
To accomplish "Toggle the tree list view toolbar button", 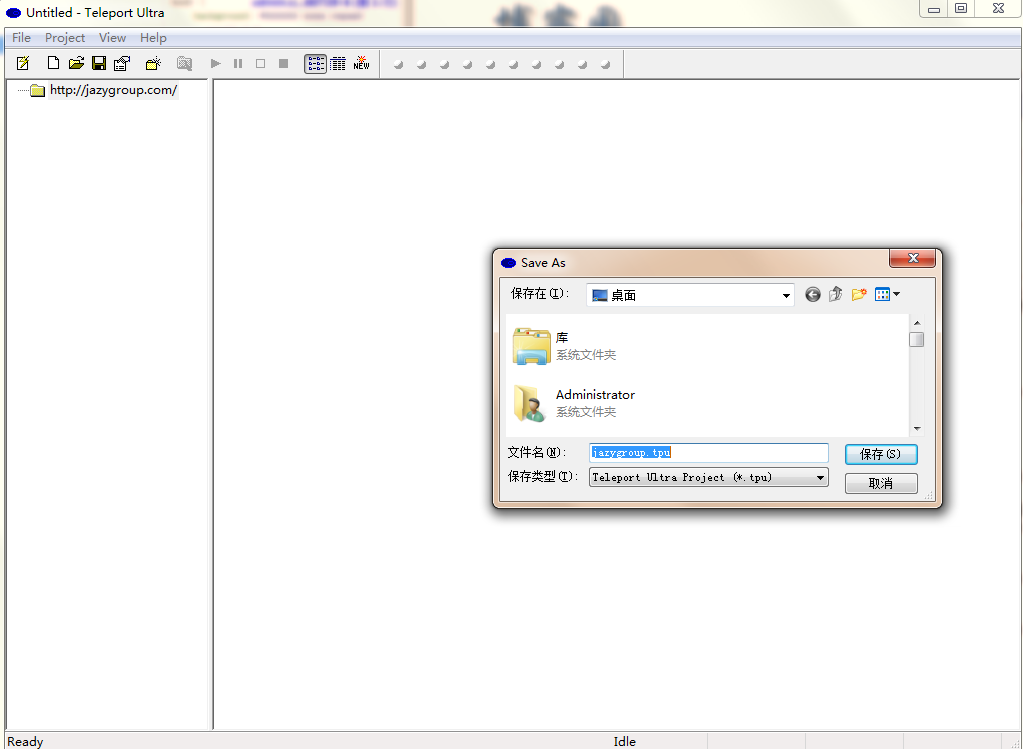I will pyautogui.click(x=315, y=63).
